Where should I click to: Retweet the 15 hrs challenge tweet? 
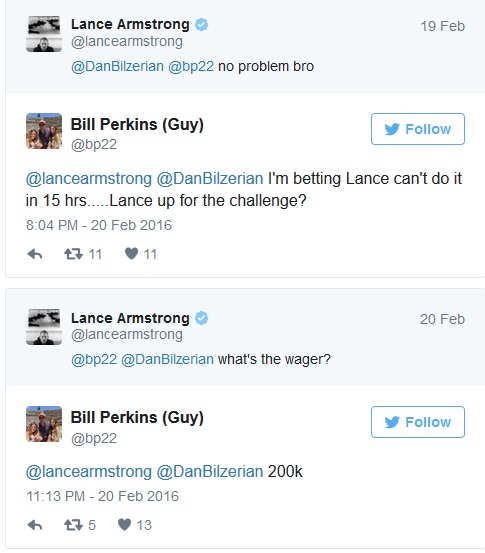[73, 254]
